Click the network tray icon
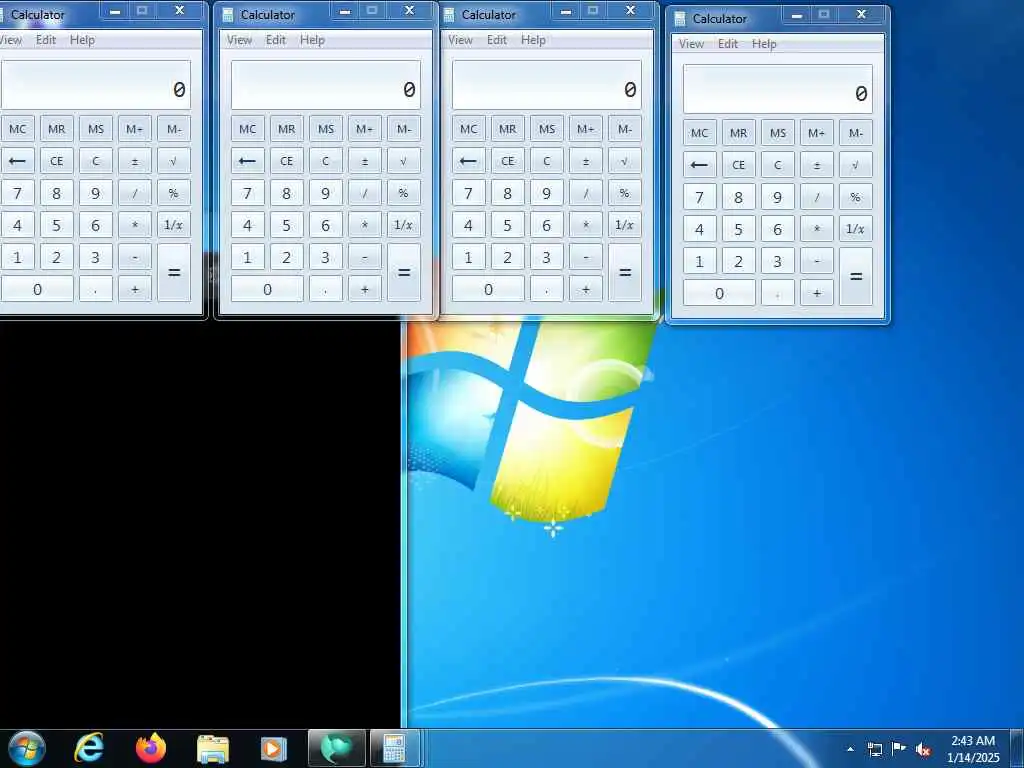This screenshot has width=1024, height=768. pyautogui.click(x=875, y=749)
